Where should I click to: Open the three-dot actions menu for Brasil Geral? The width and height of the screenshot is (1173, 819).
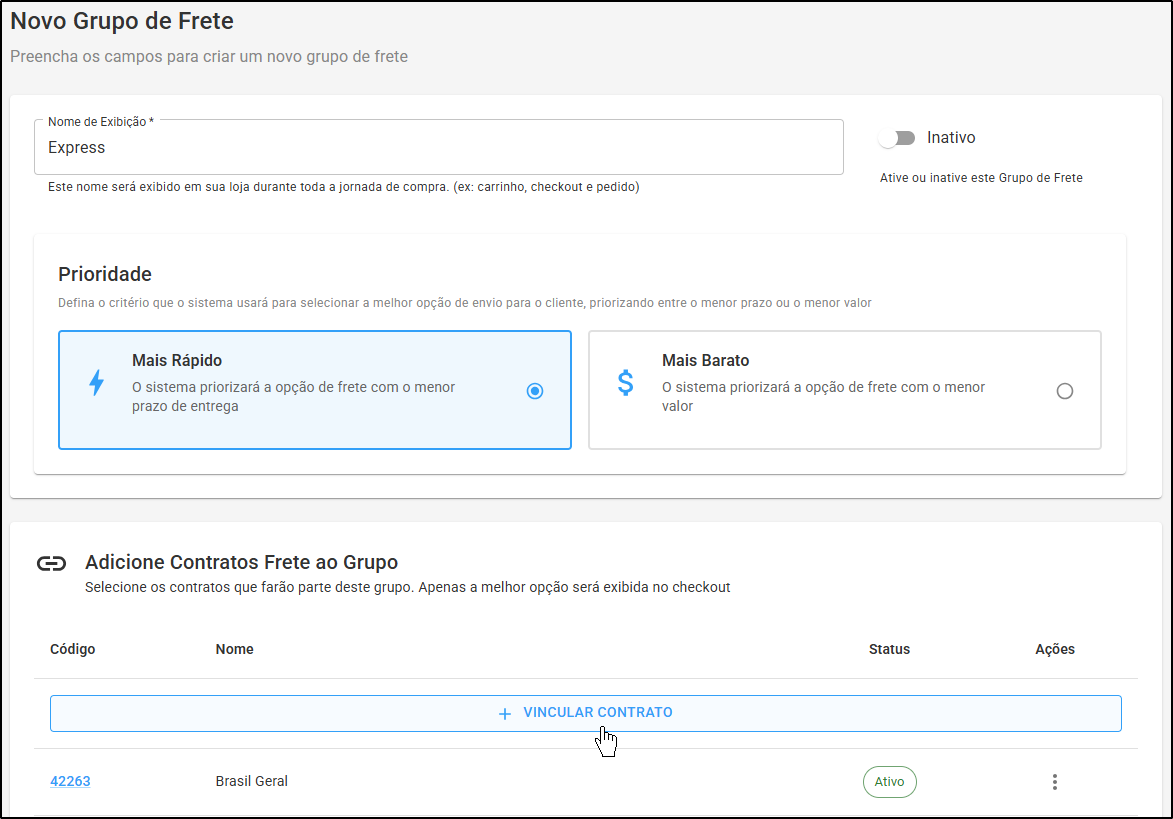tap(1055, 782)
